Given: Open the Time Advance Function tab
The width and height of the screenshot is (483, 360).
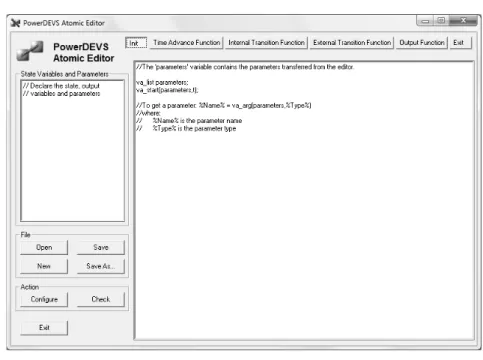Looking at the screenshot, I should [186, 43].
